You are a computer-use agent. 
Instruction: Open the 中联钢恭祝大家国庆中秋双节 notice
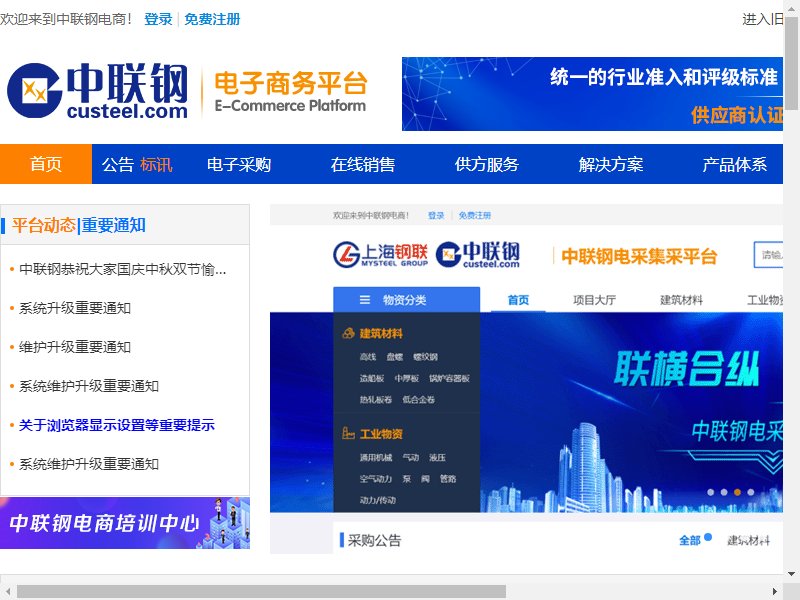pyautogui.click(x=122, y=269)
